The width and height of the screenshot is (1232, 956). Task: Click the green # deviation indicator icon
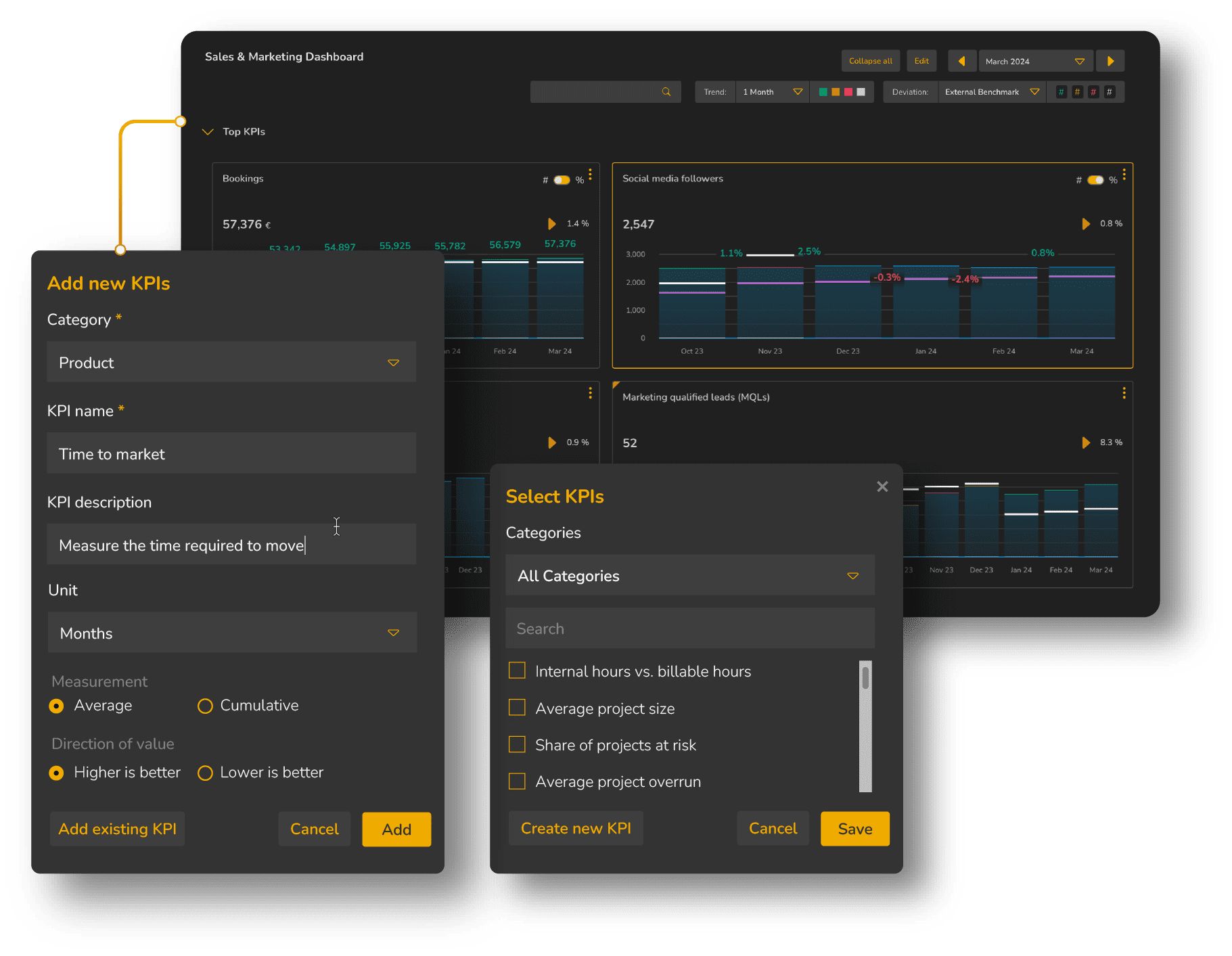[1061, 91]
